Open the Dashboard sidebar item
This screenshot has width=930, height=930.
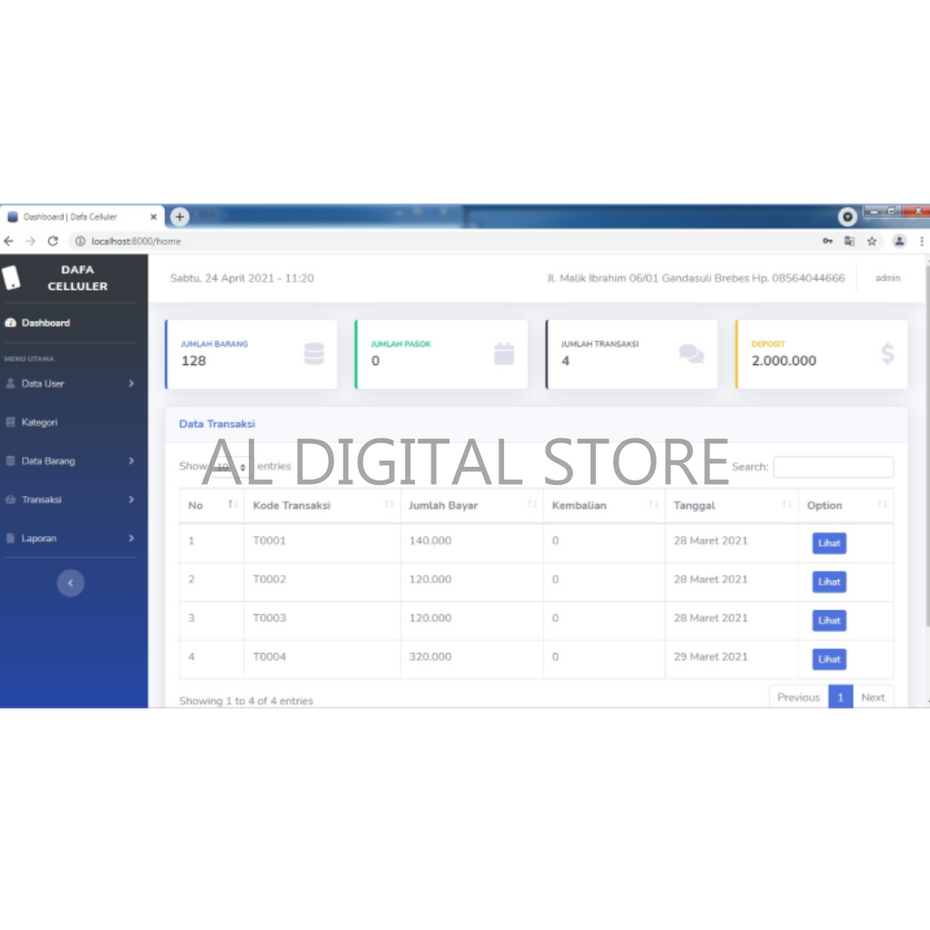tap(46, 323)
